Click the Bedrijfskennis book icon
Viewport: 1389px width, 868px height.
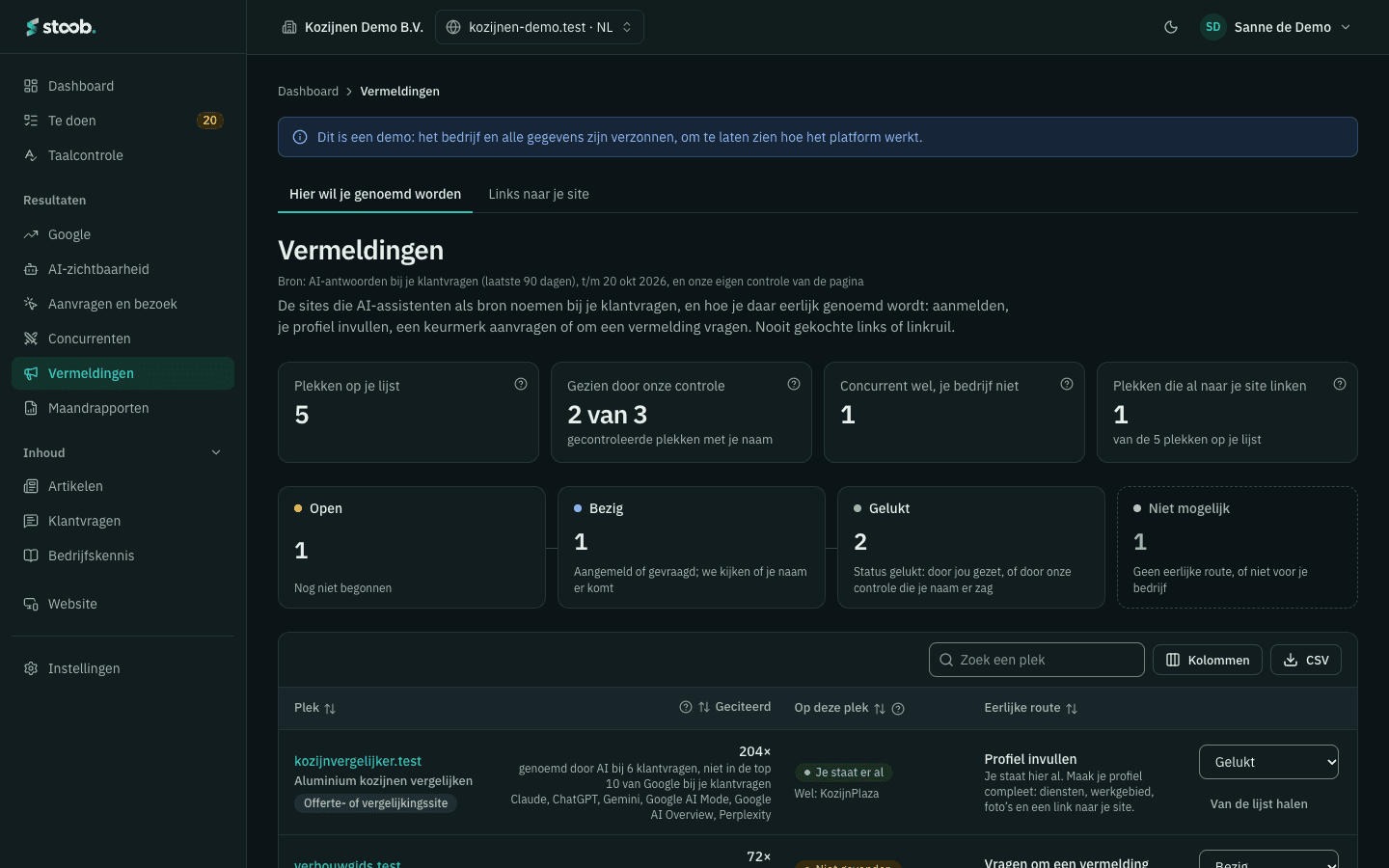(31, 556)
